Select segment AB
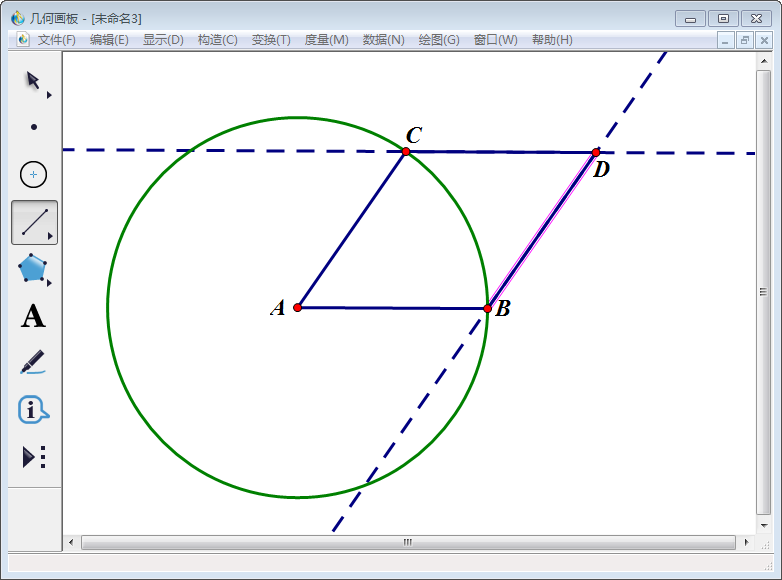Image resolution: width=782 pixels, height=580 pixels. click(392, 309)
